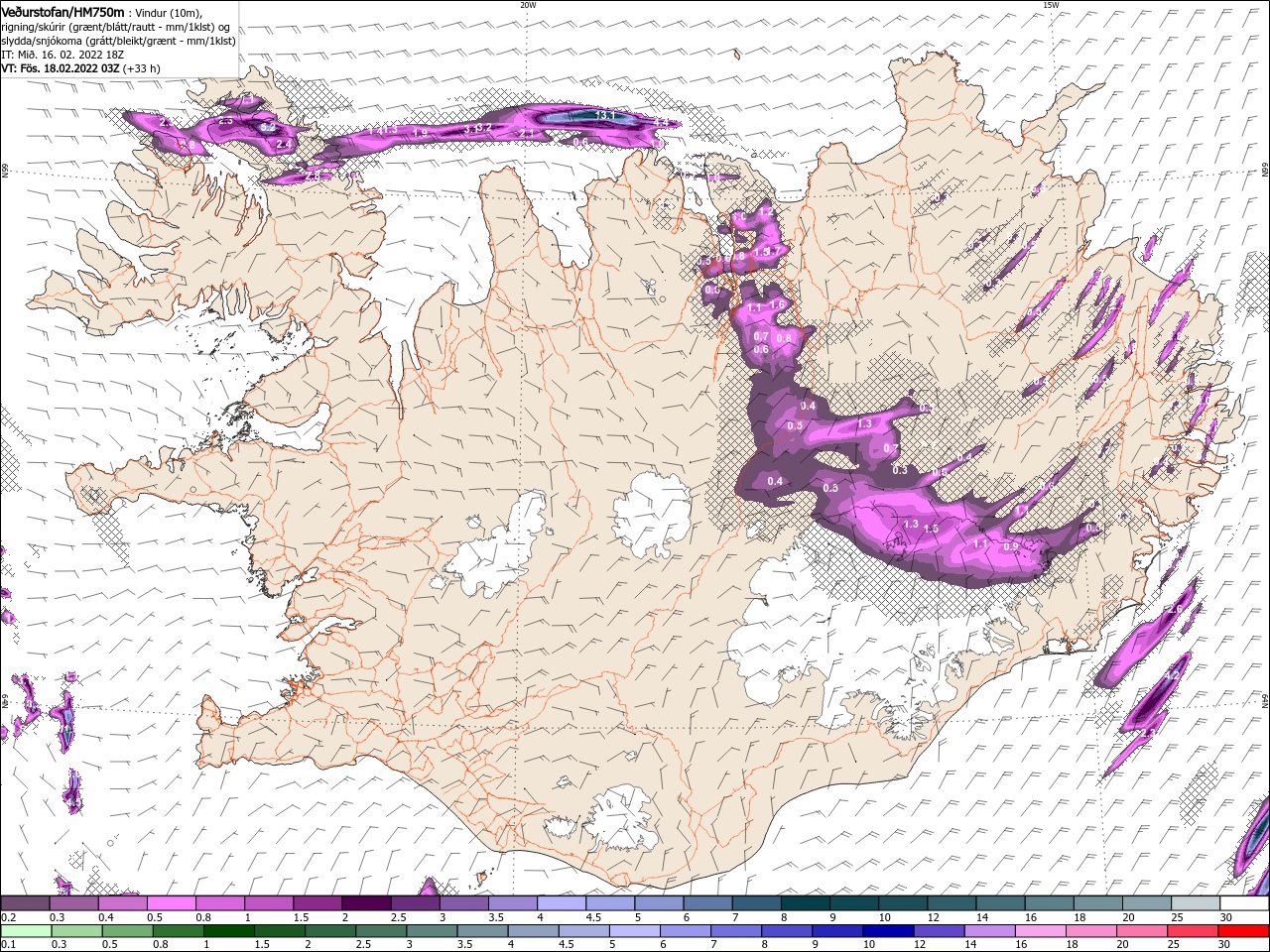1270x952 pixels.
Task: Pick the dark purple snow swatch above 2
Action: point(366,902)
